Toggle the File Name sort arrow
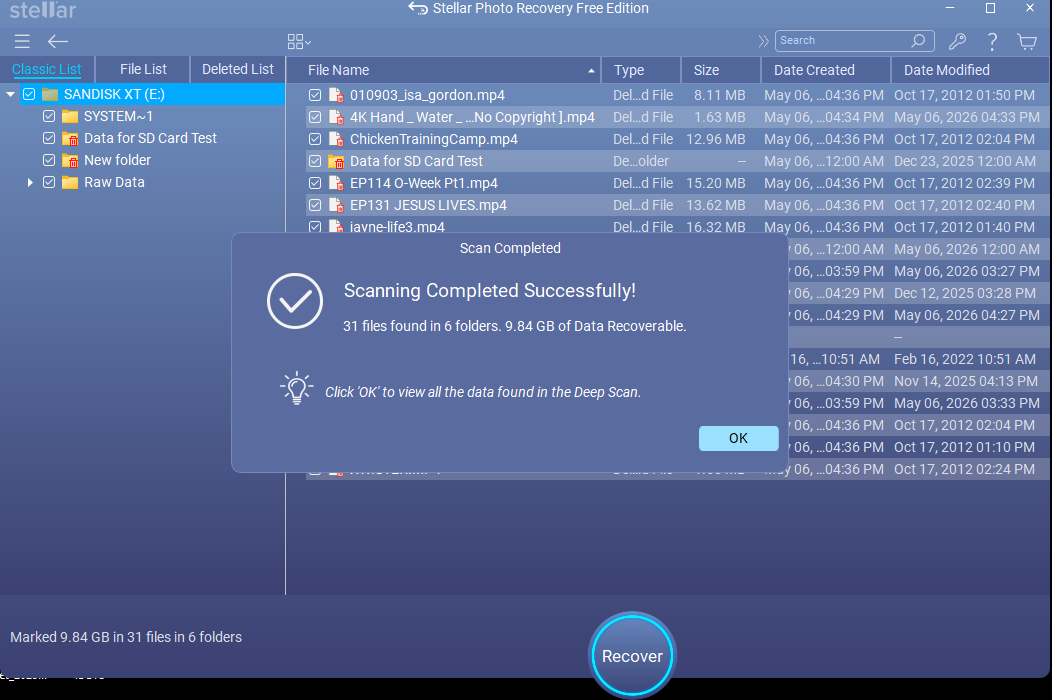Viewport: 1052px width, 700px height. click(591, 70)
